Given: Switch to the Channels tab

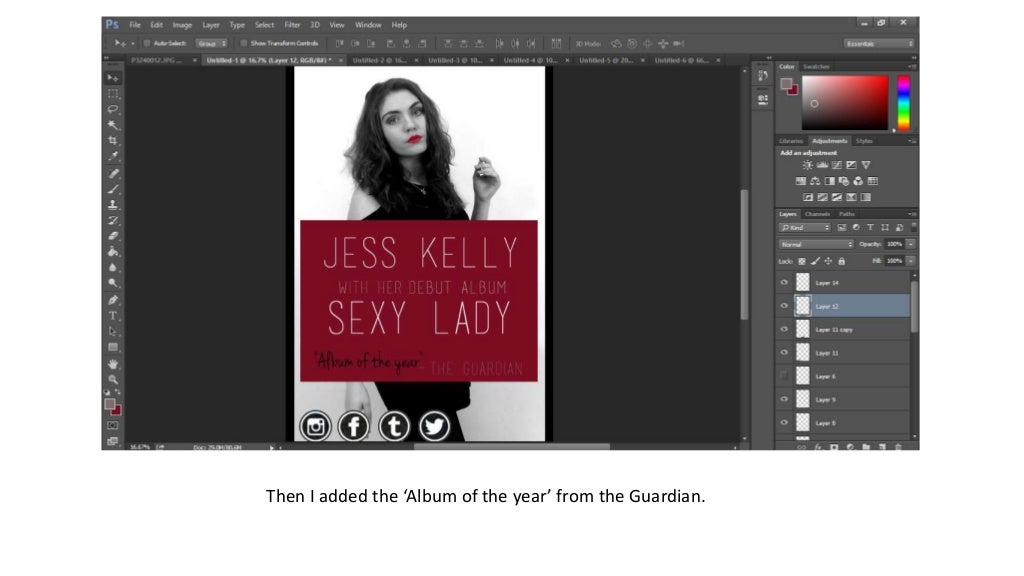Looking at the screenshot, I should coord(817,214).
